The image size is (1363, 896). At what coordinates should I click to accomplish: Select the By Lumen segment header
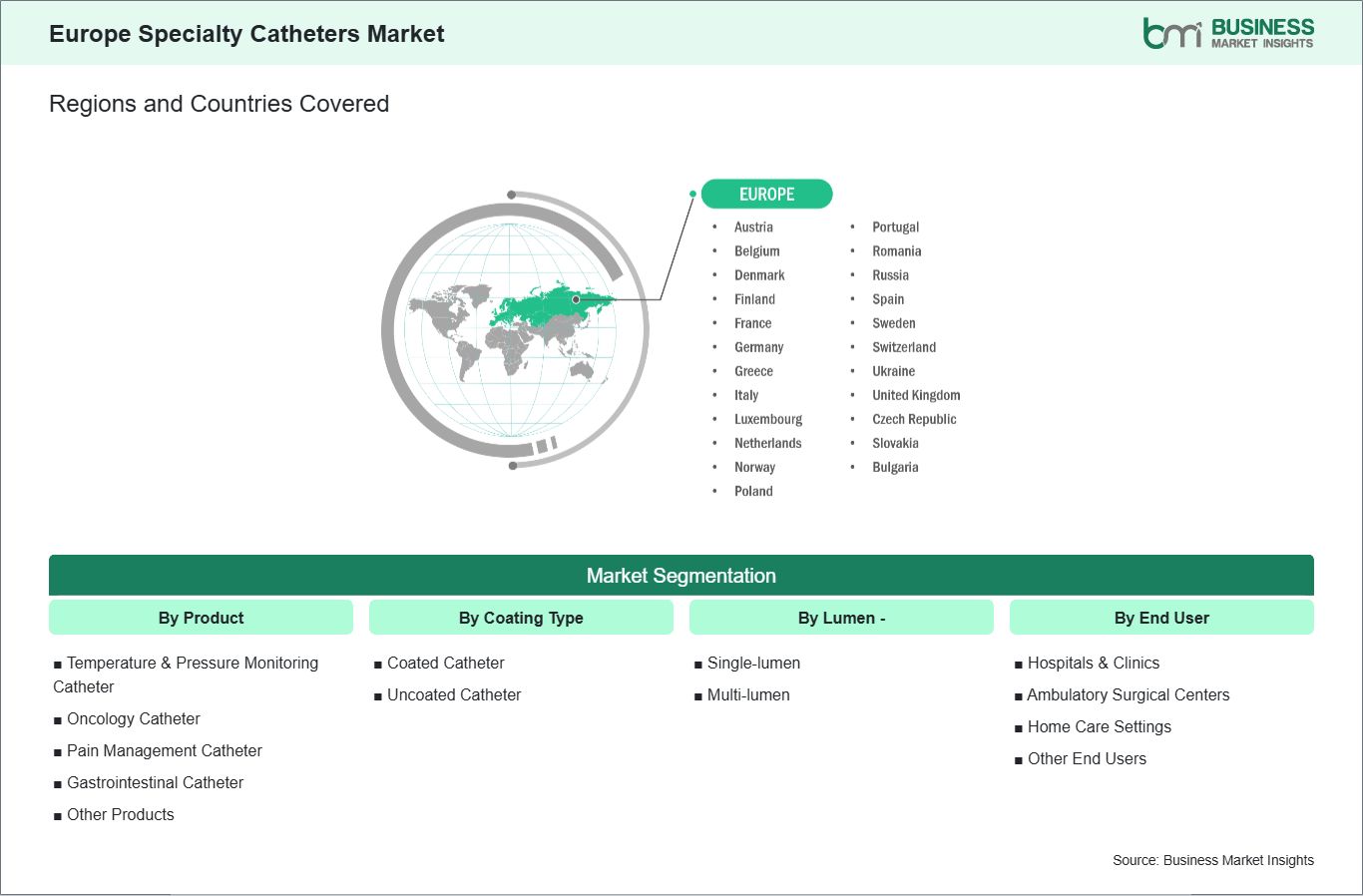(841, 618)
